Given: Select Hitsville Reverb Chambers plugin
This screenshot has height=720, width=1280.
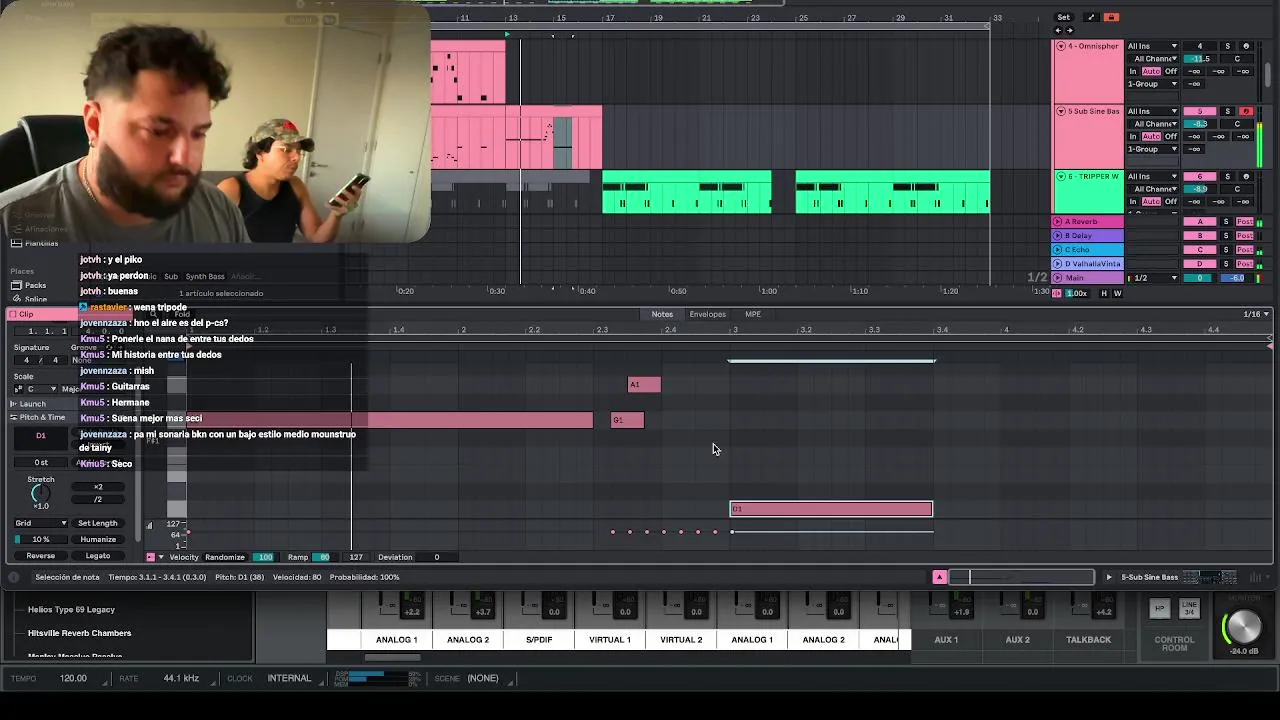Looking at the screenshot, I should (x=79, y=633).
